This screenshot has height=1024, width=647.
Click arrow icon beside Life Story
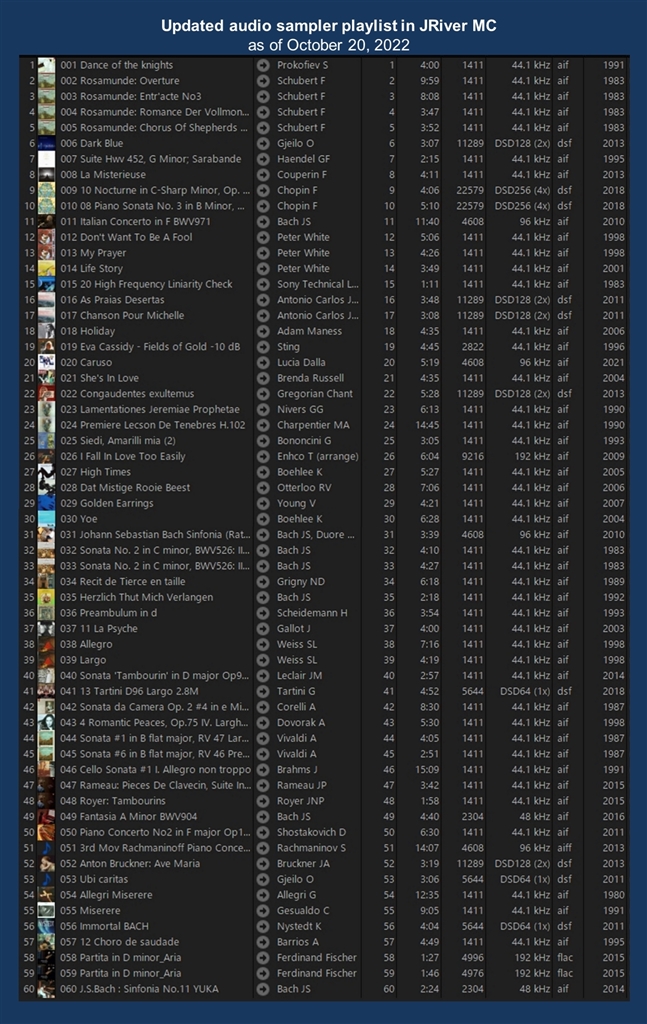tap(263, 268)
